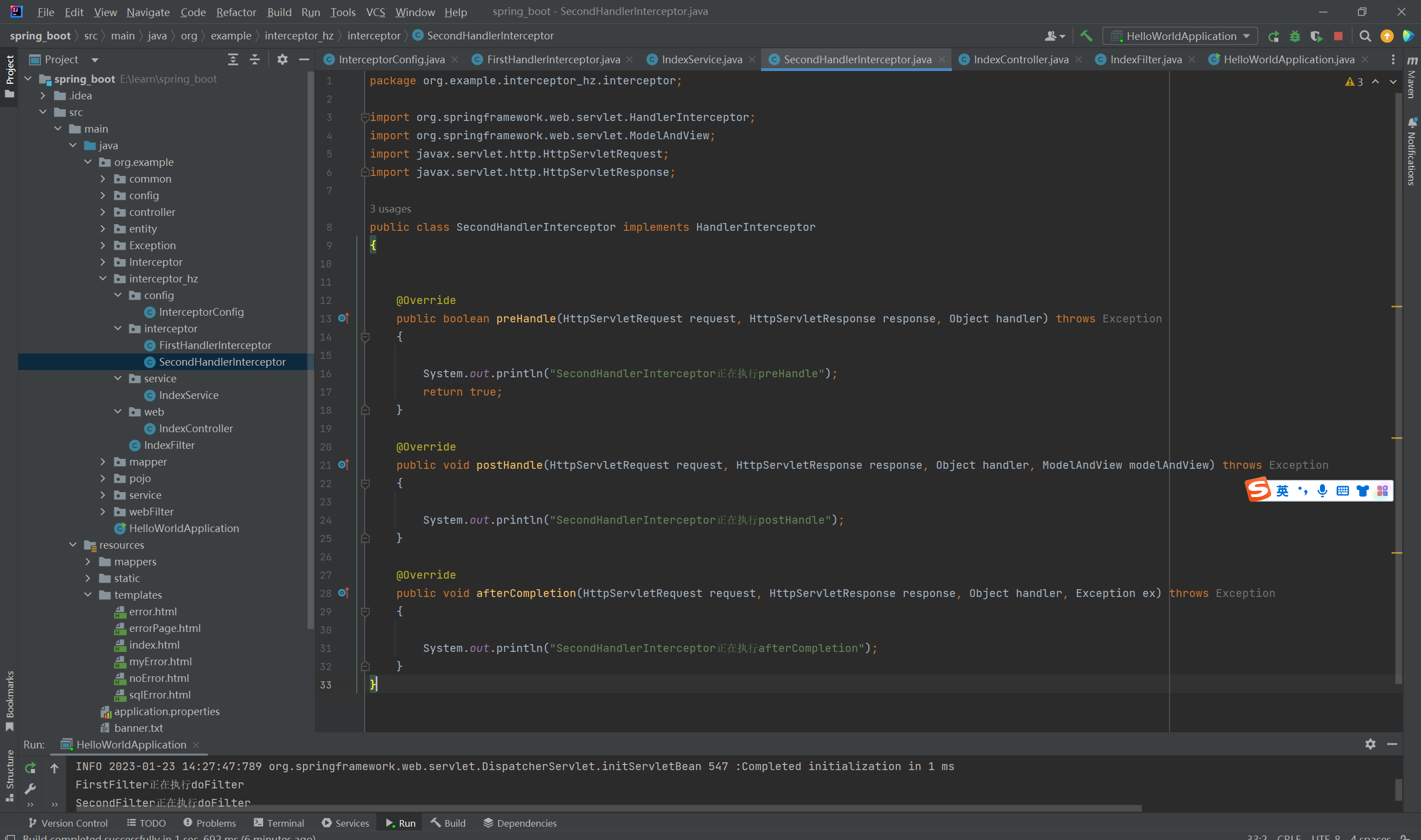The height and width of the screenshot is (840, 1421).
Task: Open the Refactor menu
Action: (235, 12)
